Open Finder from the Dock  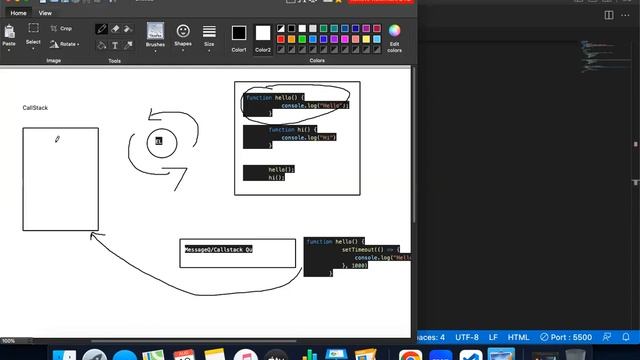click(x=64, y=355)
